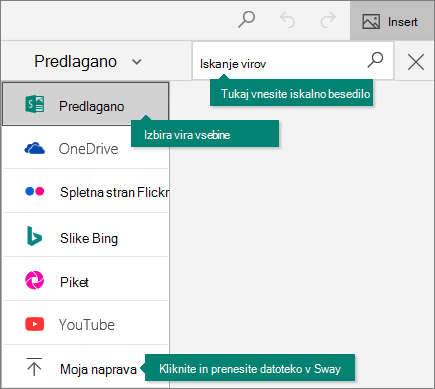
Task: Click the picture icon on Insert tab
Action: 371,22
